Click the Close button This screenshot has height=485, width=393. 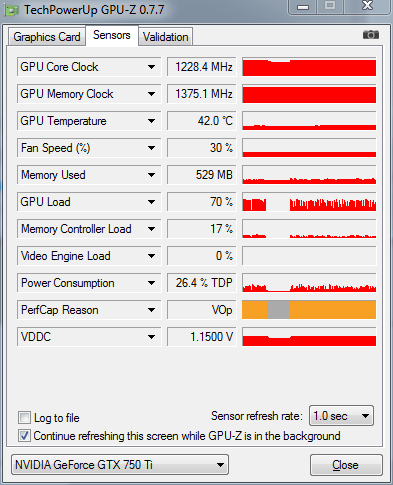(x=346, y=465)
